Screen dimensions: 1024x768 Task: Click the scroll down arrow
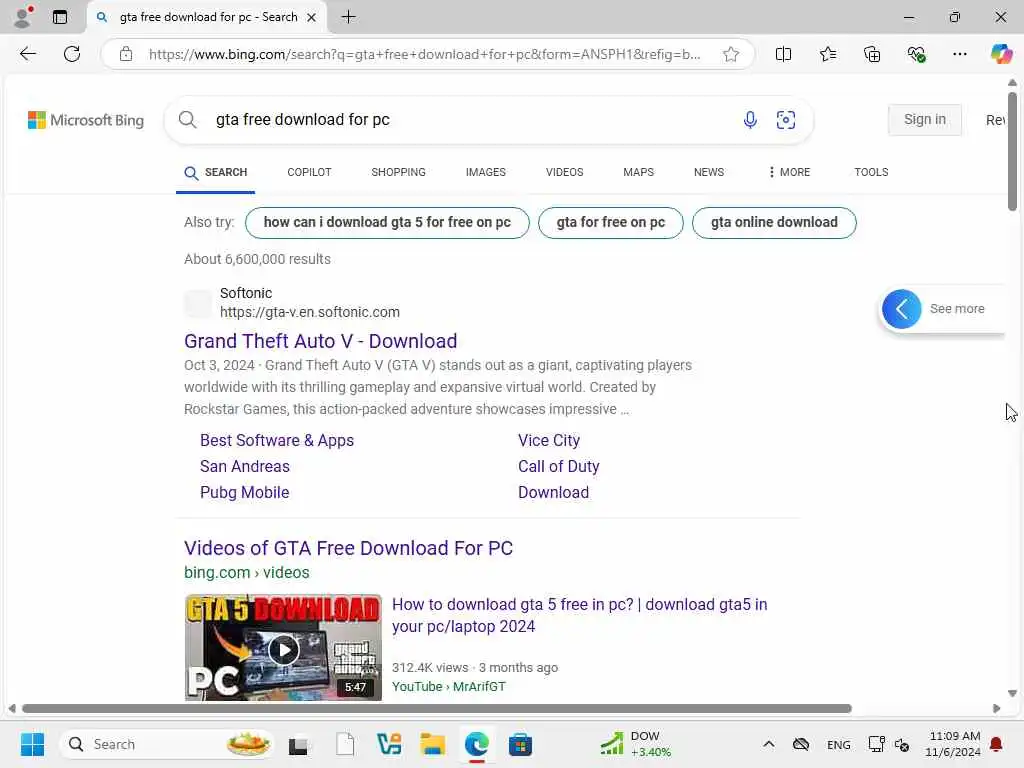pos(1012,694)
